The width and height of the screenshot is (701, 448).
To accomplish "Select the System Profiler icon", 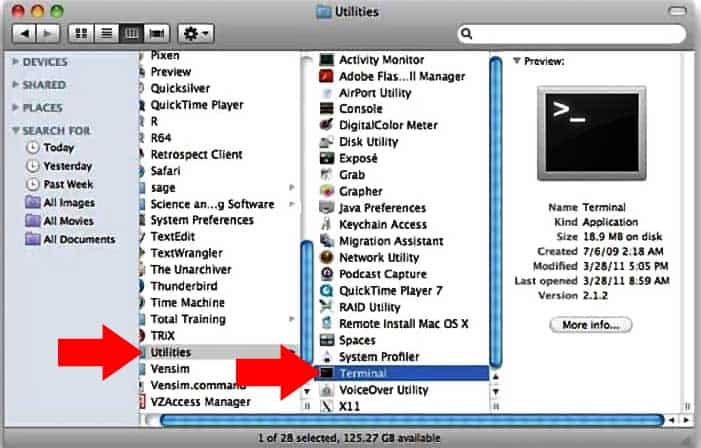I will point(326,357).
